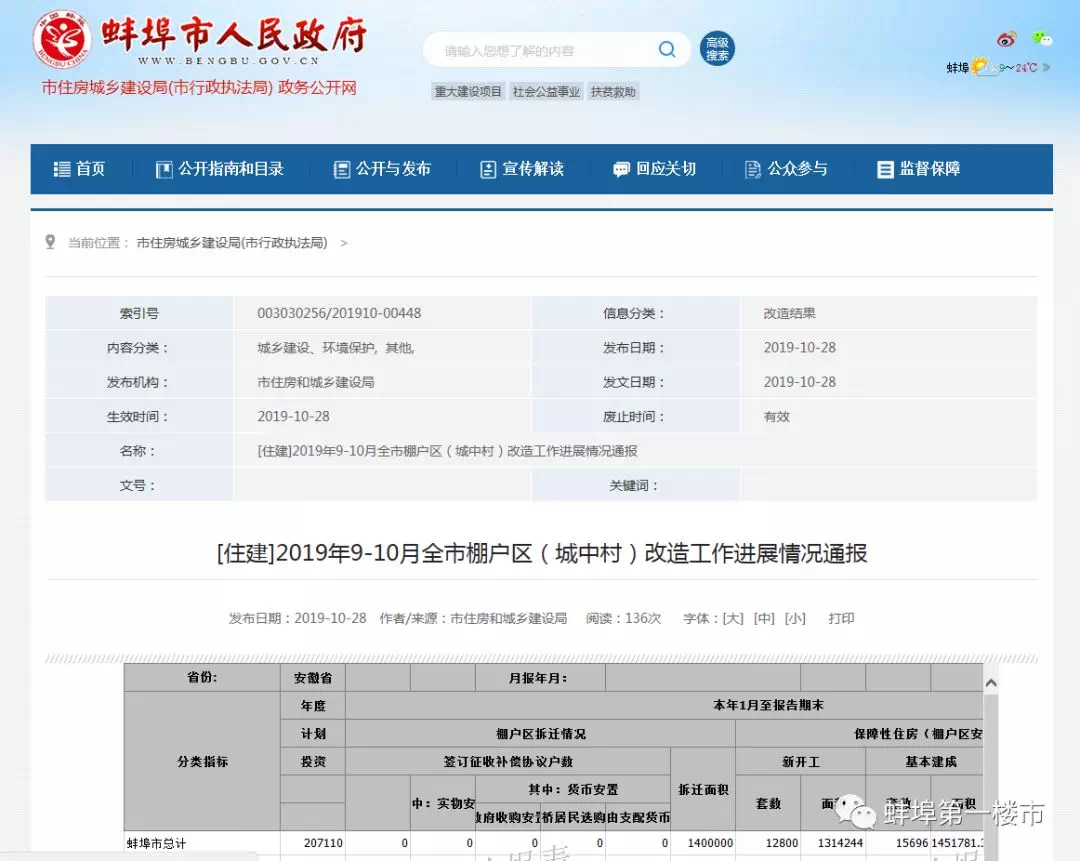The image size is (1080, 861).
Task: Click into the search input field
Action: click(540, 50)
